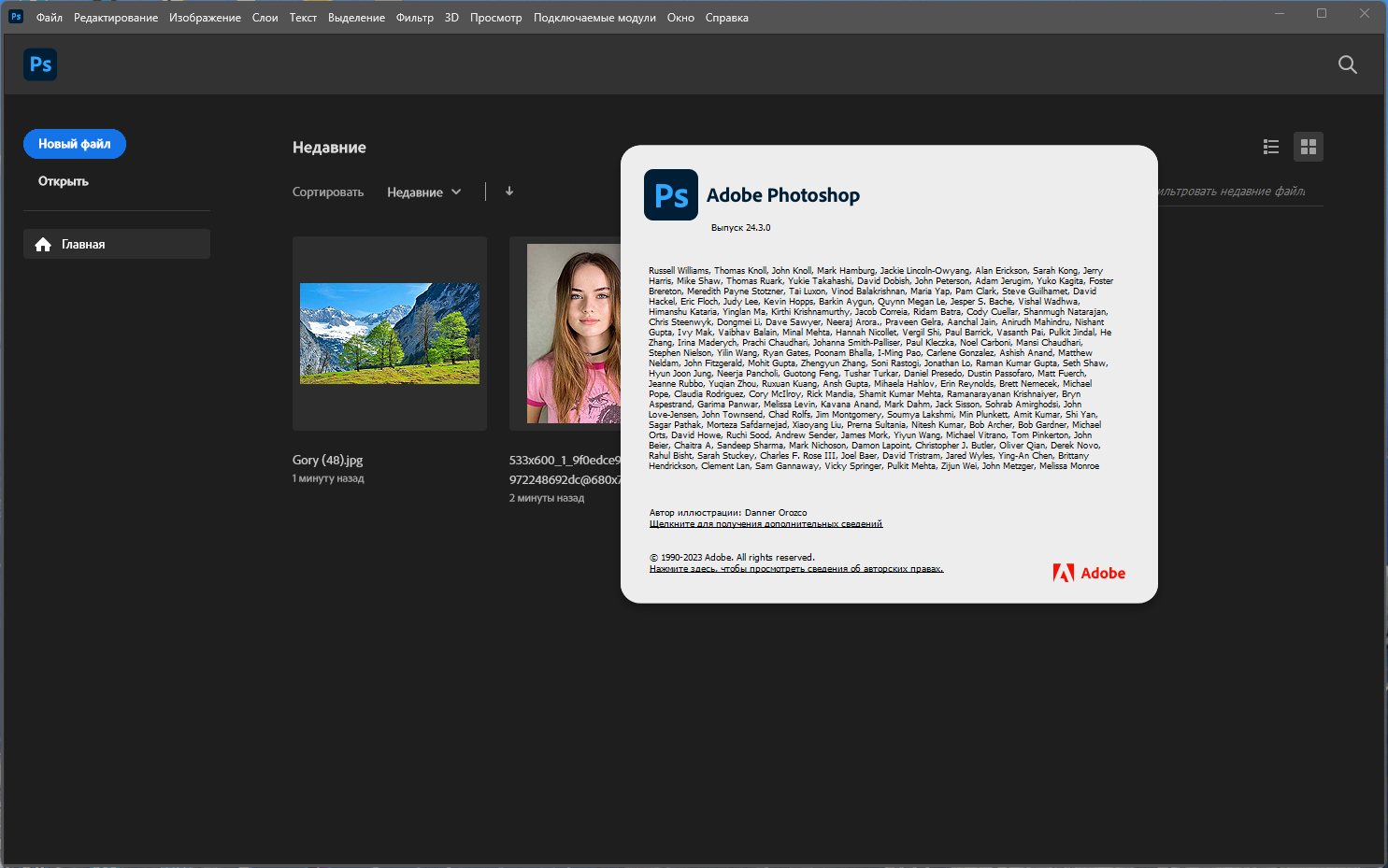
Task: Open the Слои menu
Action: click(265, 18)
